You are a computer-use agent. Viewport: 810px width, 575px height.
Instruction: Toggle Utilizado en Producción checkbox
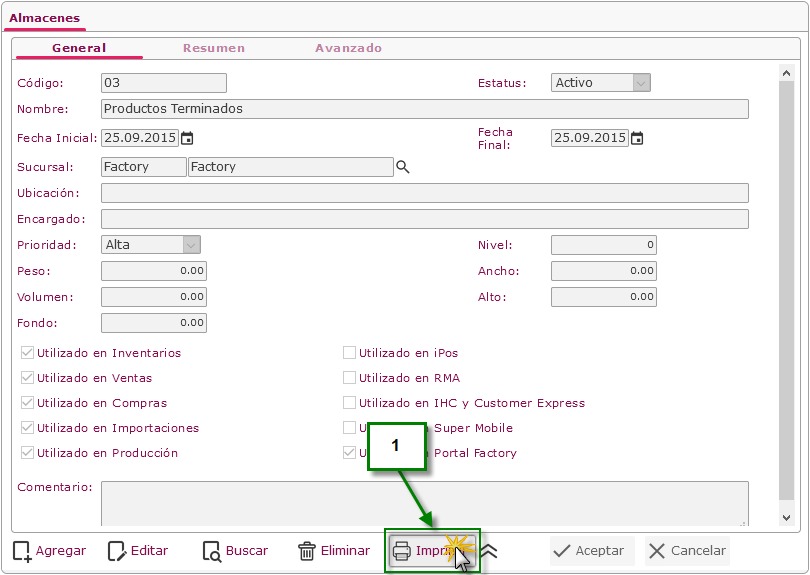pyautogui.click(x=27, y=453)
